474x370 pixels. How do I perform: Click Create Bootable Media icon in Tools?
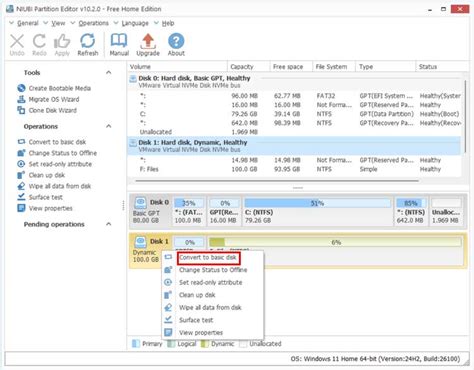click(21, 88)
